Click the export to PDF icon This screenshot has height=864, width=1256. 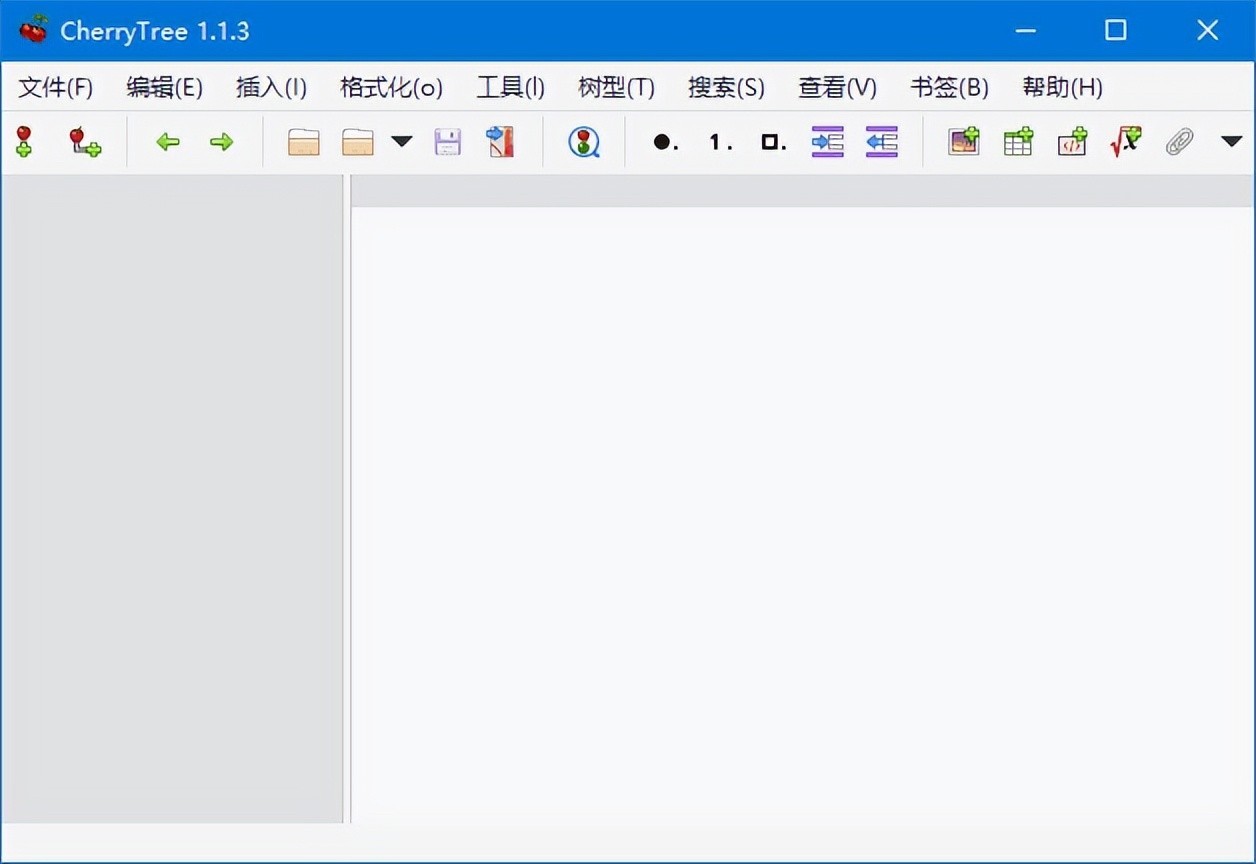coord(500,142)
